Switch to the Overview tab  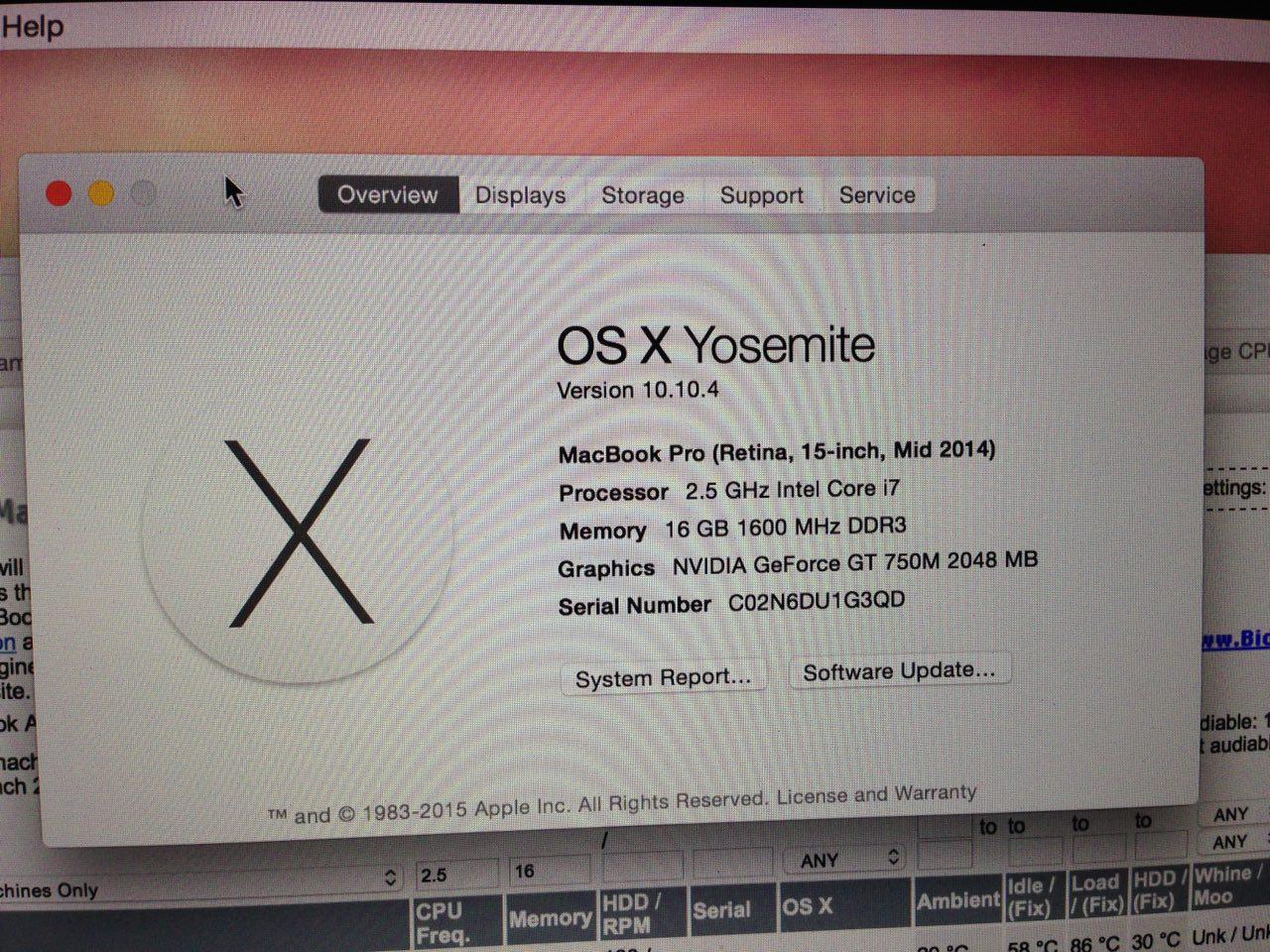[387, 194]
